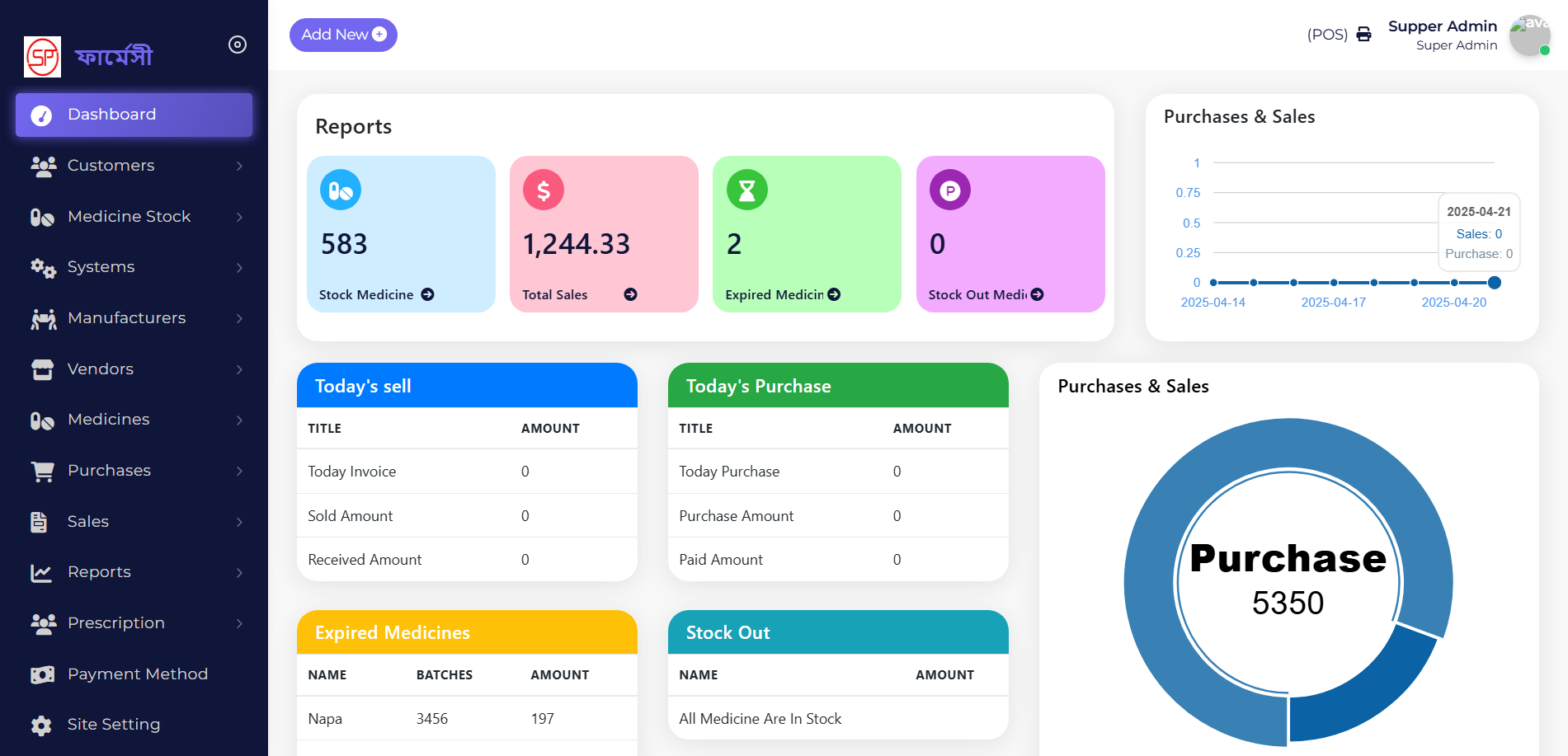Click the Add New button
Screen dimensions: 1568x756
click(x=343, y=35)
